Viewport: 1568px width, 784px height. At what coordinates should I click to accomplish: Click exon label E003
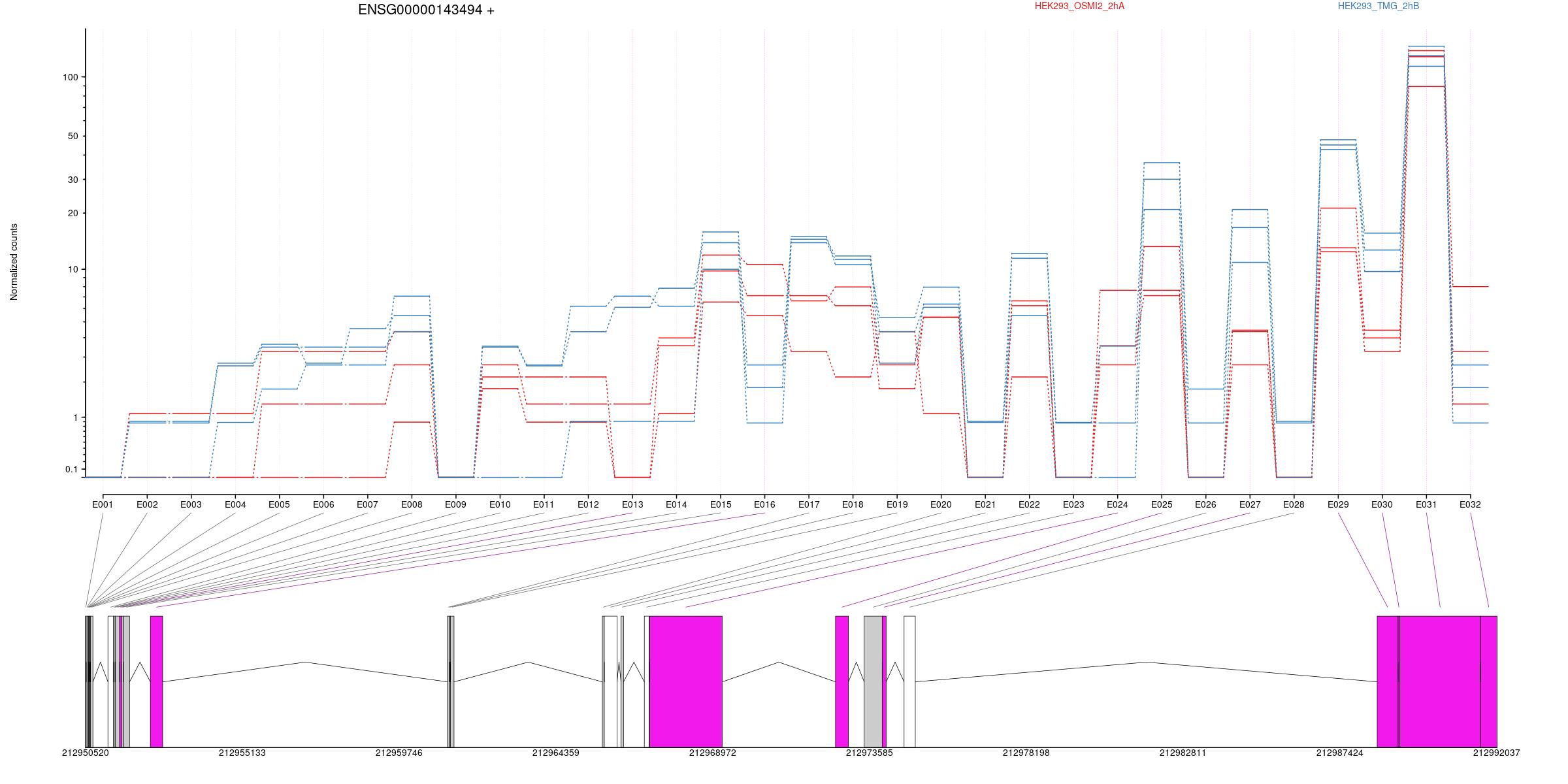click(191, 504)
